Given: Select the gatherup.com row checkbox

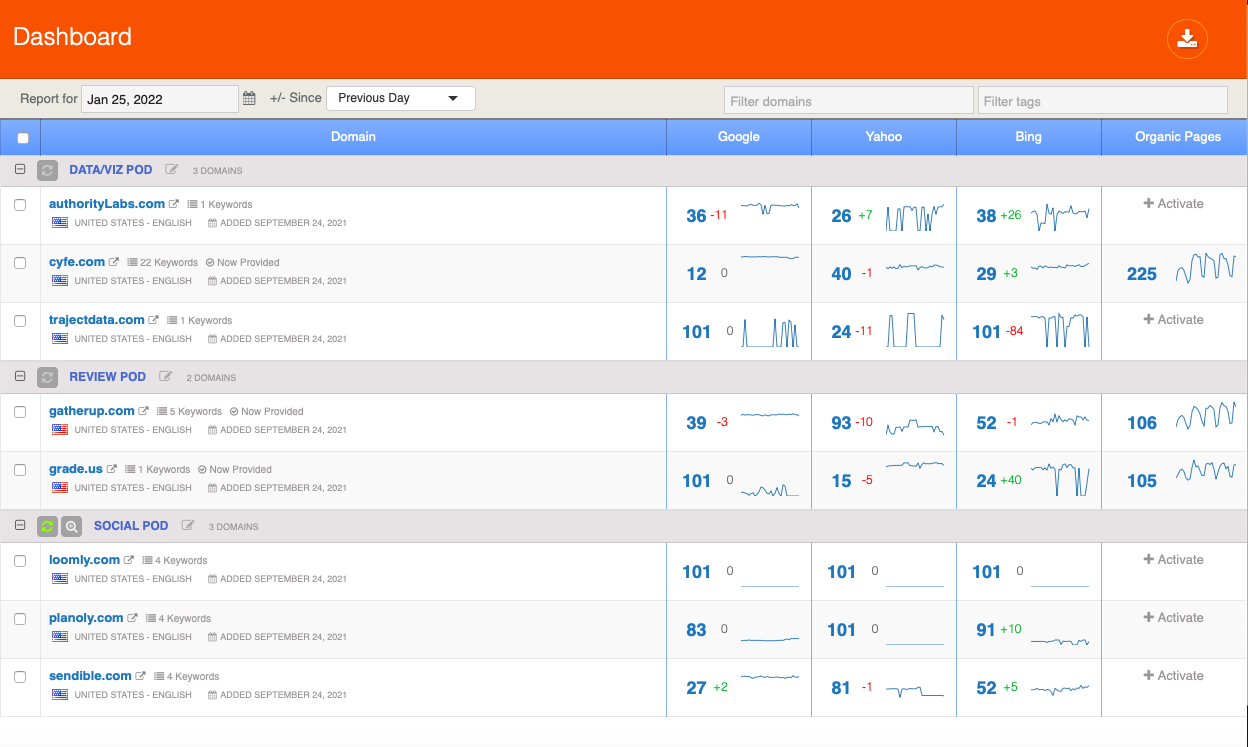Looking at the screenshot, I should tap(20, 411).
